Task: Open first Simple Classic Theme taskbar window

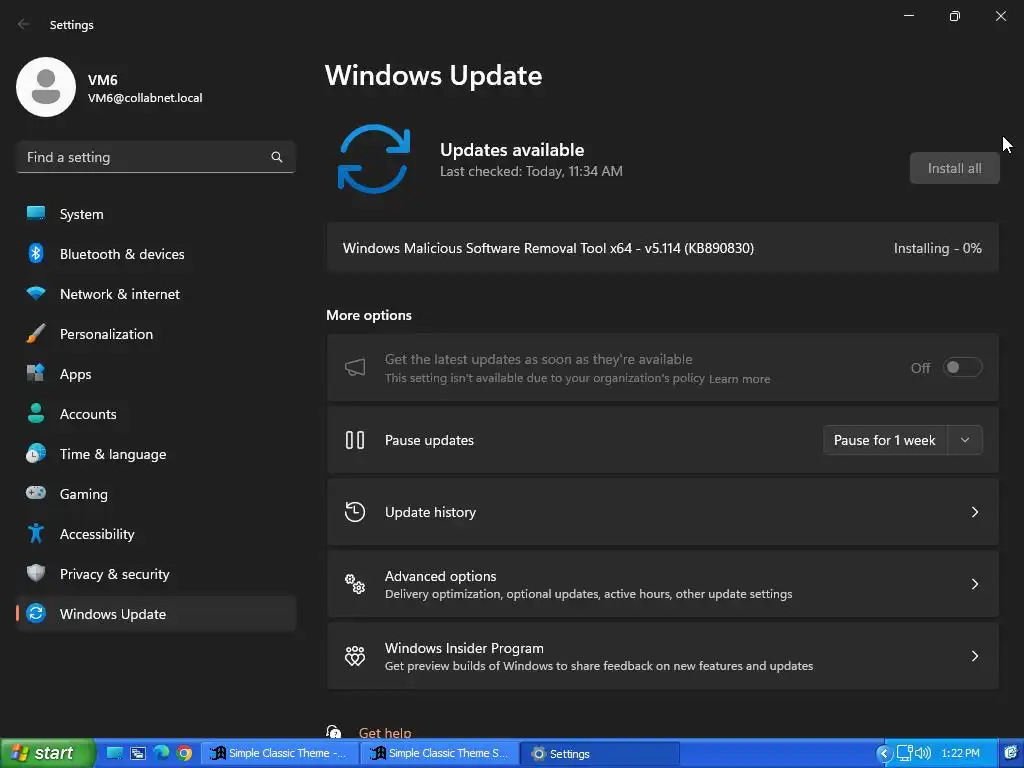Action: click(x=280, y=753)
